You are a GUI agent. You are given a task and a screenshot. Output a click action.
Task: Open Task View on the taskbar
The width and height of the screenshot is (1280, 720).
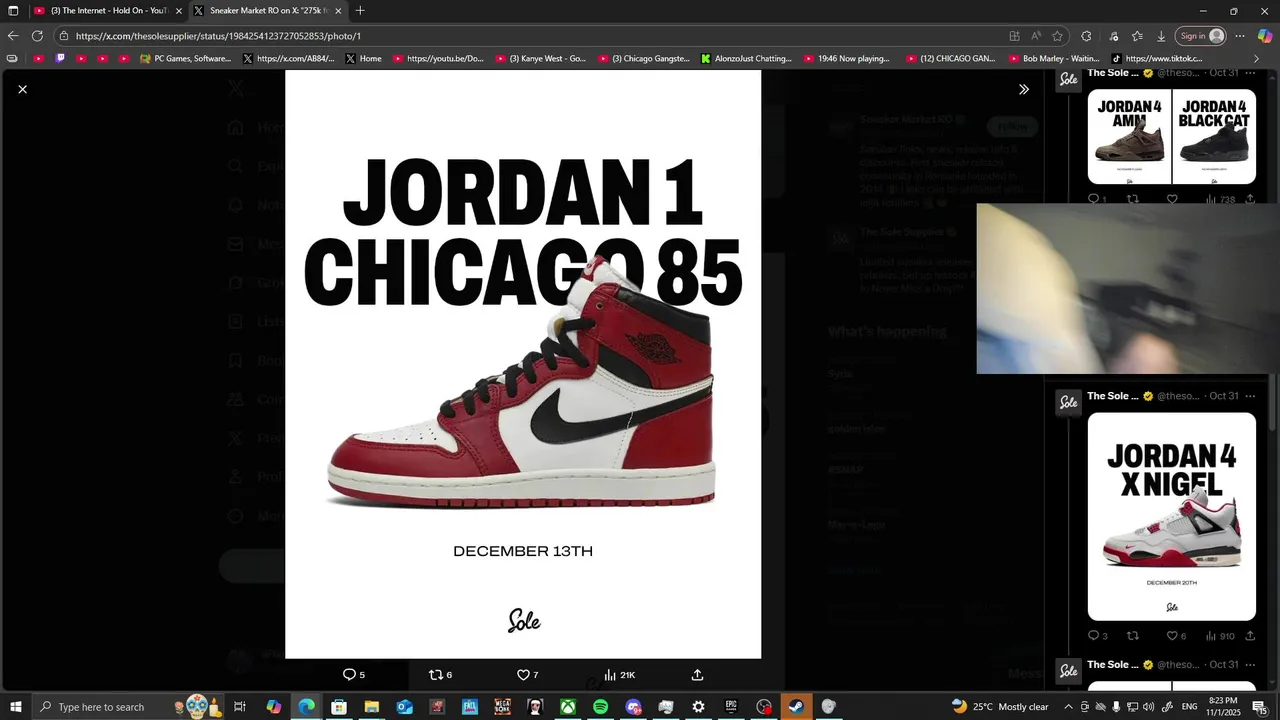pyautogui.click(x=240, y=707)
